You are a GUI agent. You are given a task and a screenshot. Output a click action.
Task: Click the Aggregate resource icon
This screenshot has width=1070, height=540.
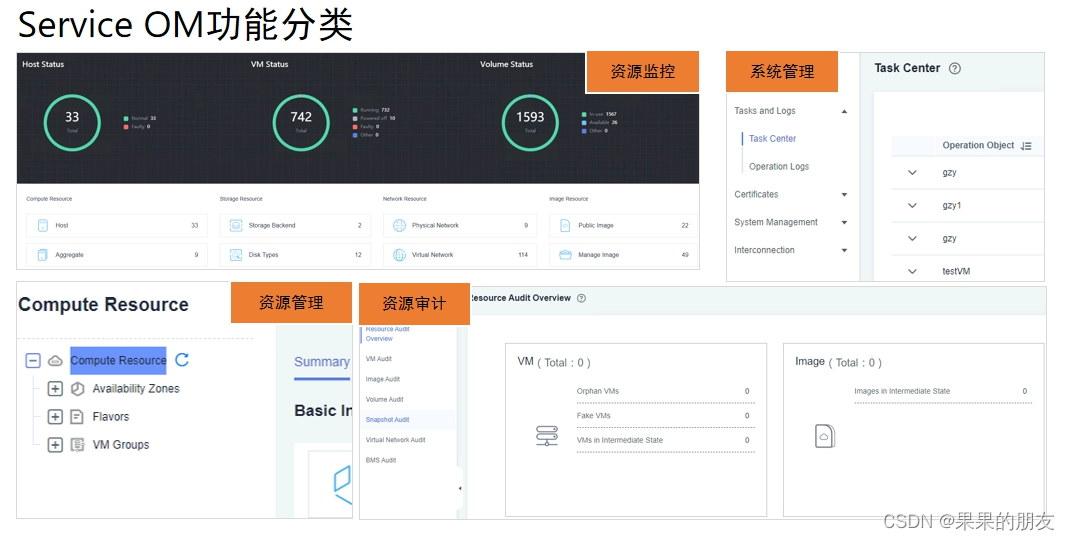(x=42, y=255)
